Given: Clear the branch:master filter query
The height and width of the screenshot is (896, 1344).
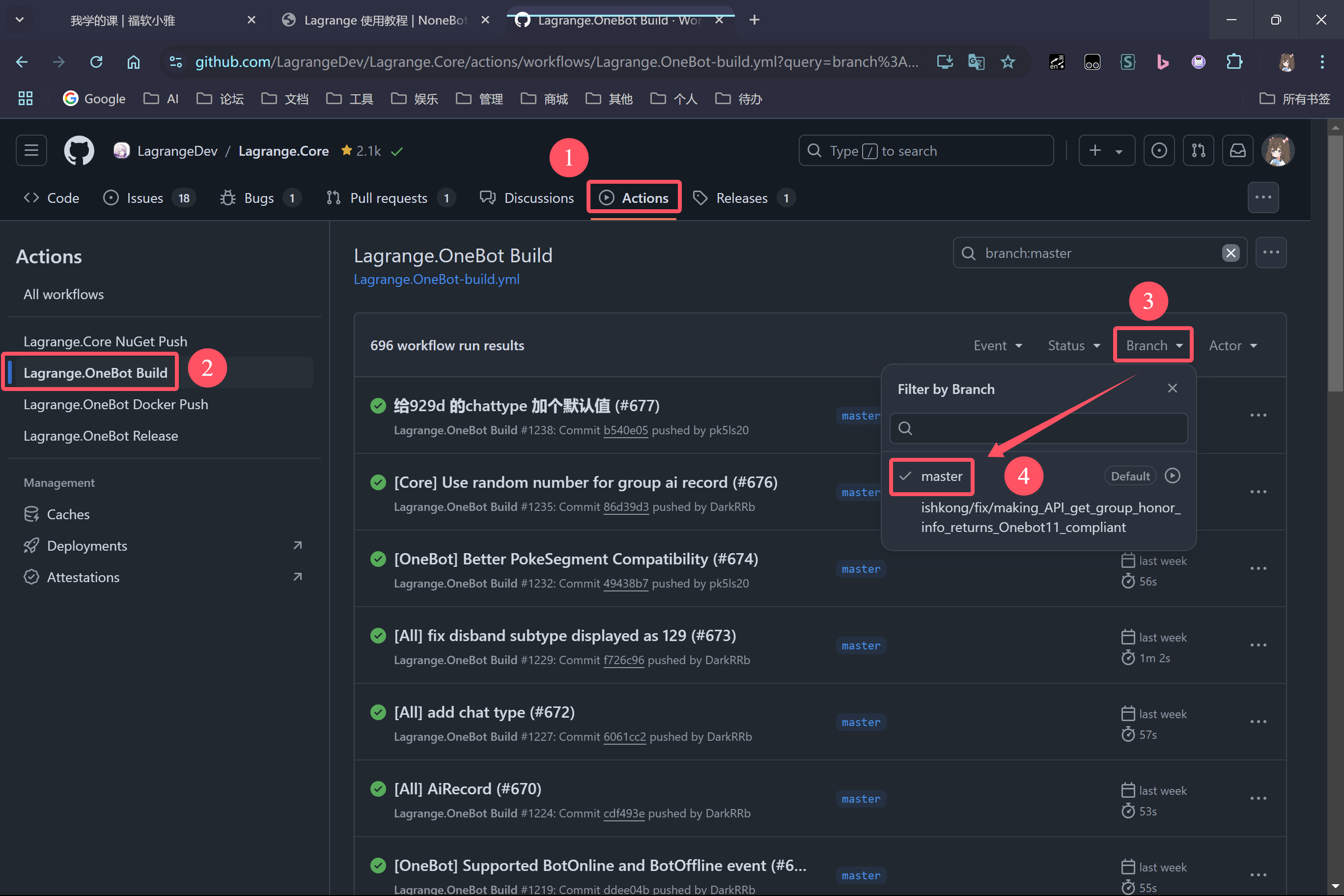Looking at the screenshot, I should [1231, 252].
